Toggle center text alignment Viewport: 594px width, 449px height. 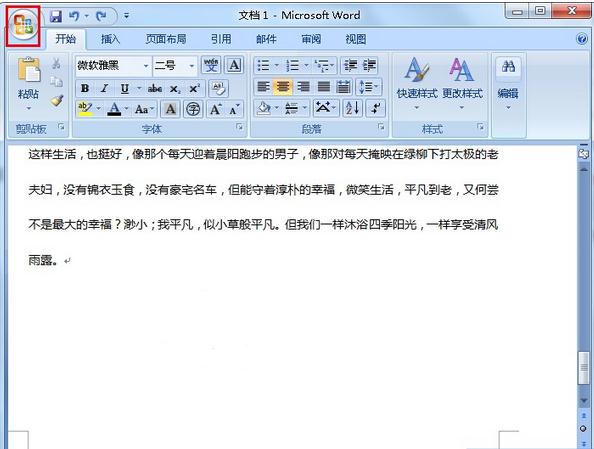[283, 87]
